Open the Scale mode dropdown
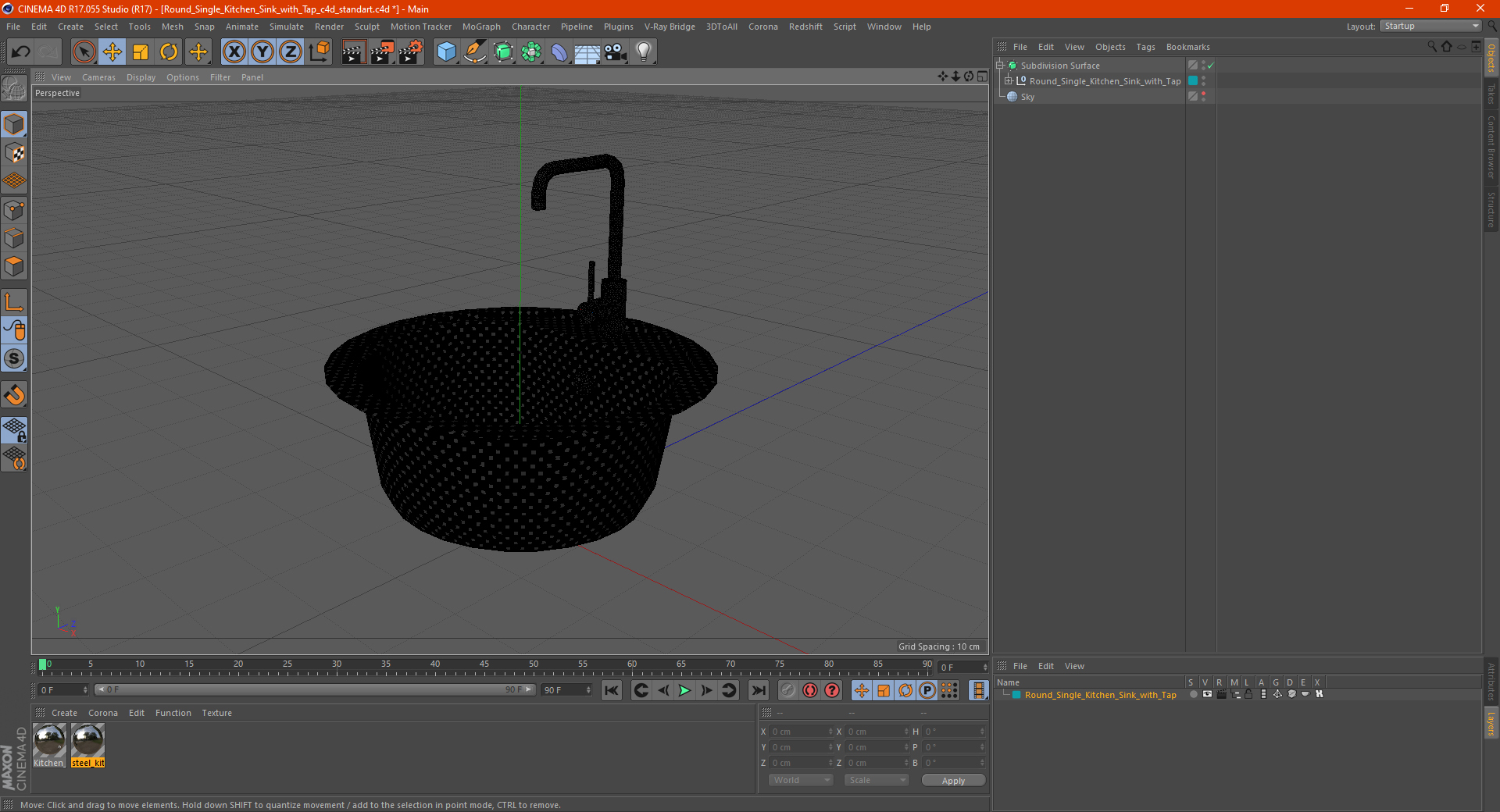This screenshot has height=812, width=1500. pyautogui.click(x=877, y=780)
